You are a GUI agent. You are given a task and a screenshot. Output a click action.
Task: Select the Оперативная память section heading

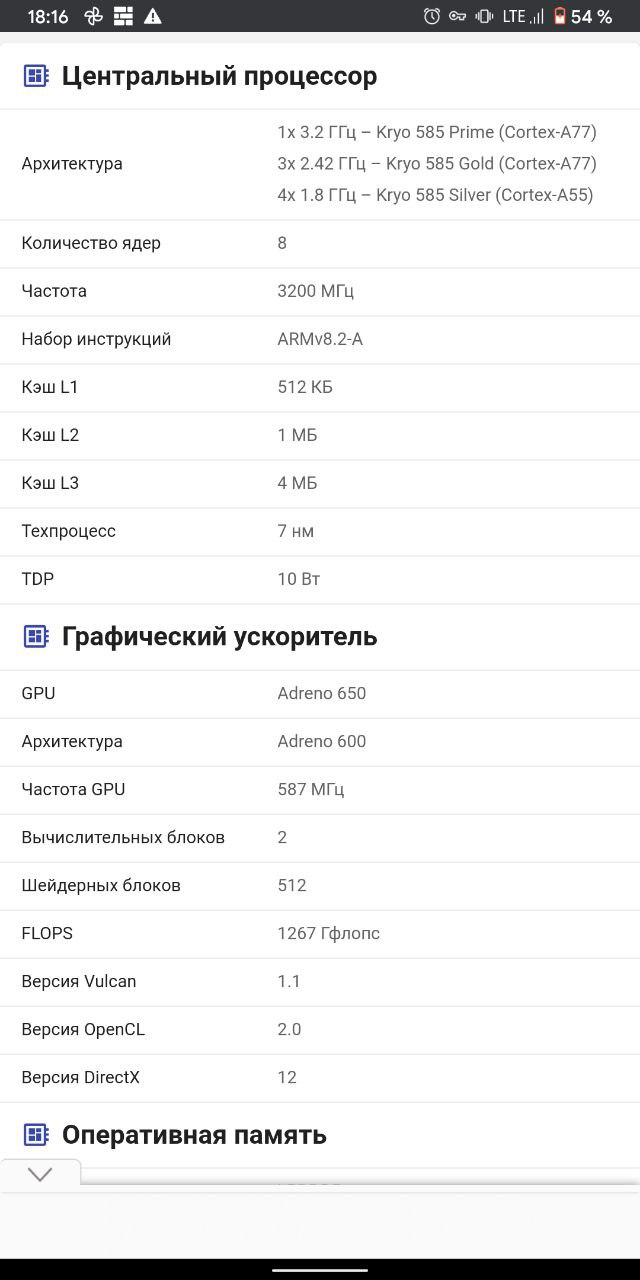pyautogui.click(x=194, y=1134)
